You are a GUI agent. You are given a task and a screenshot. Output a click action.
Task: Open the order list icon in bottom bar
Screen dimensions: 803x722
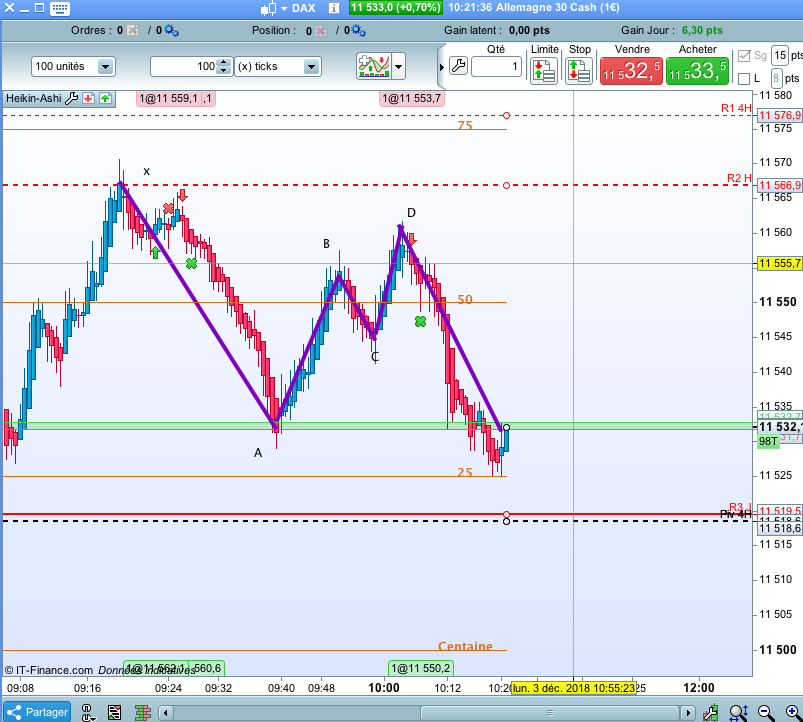[x=115, y=712]
